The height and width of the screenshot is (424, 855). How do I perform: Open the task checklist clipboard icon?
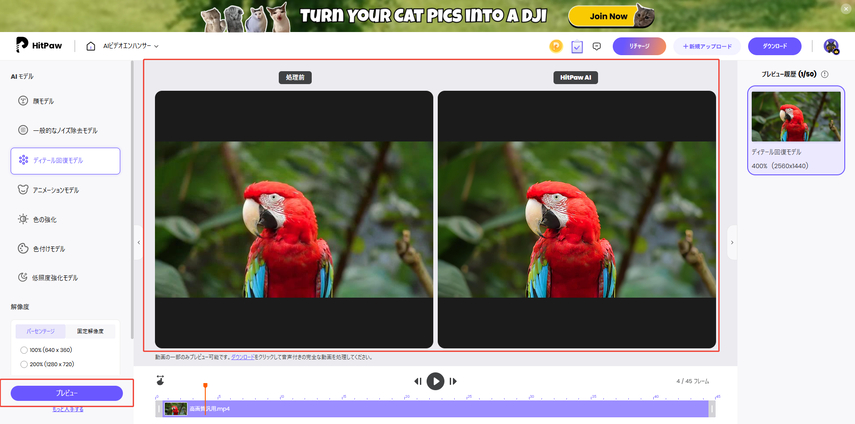577,46
